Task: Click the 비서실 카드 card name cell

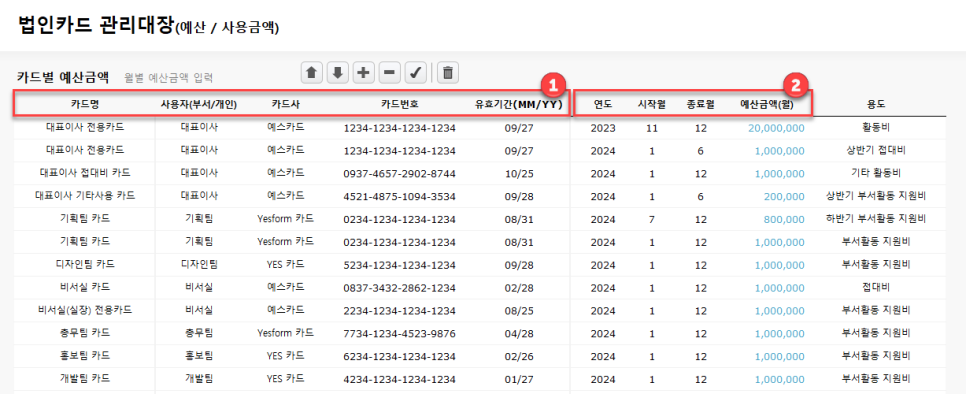Action: click(x=85, y=287)
